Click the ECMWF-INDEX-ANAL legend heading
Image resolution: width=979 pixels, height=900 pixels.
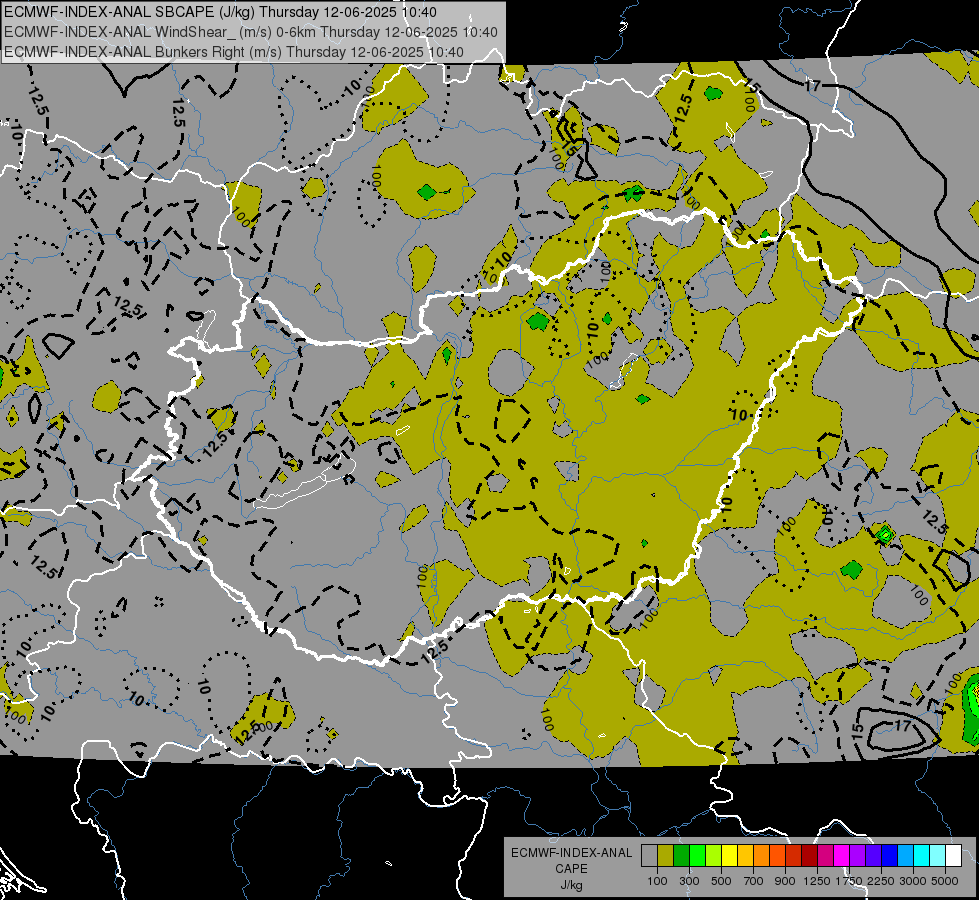pyautogui.click(x=571, y=853)
